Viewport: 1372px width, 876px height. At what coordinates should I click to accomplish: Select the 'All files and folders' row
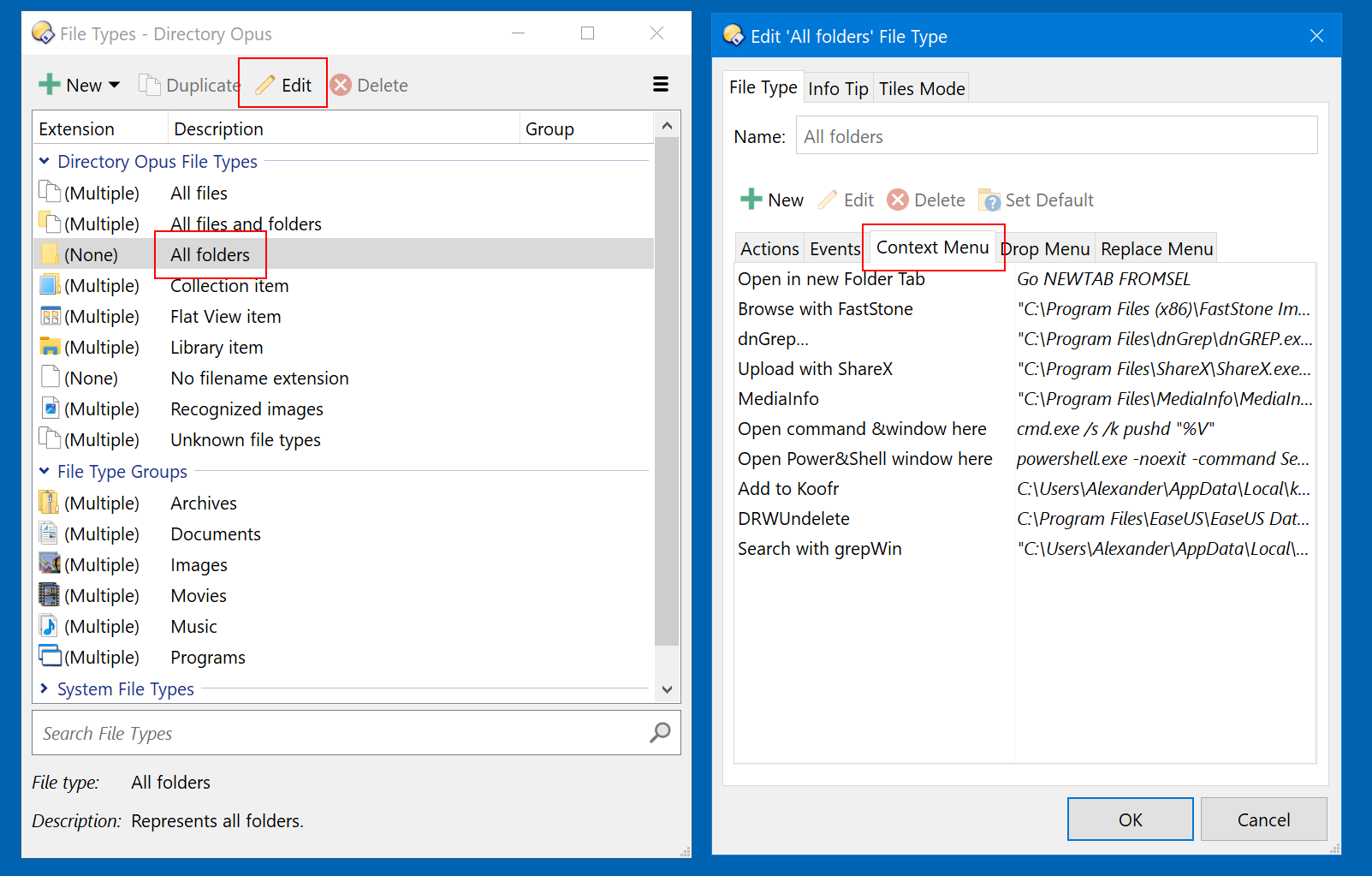click(344, 223)
